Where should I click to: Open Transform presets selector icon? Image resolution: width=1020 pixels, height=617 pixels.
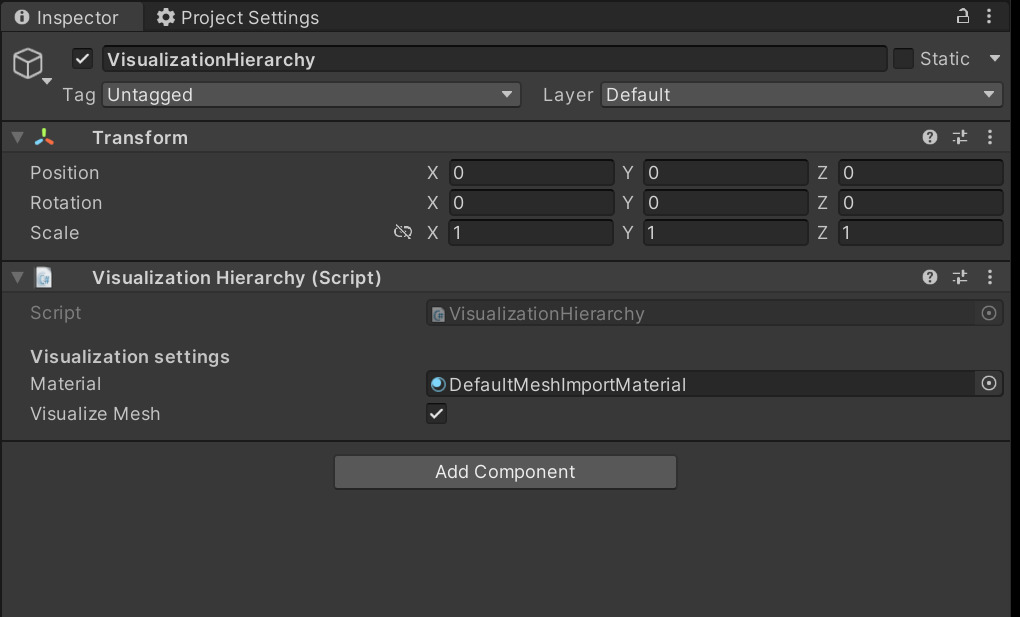point(960,137)
